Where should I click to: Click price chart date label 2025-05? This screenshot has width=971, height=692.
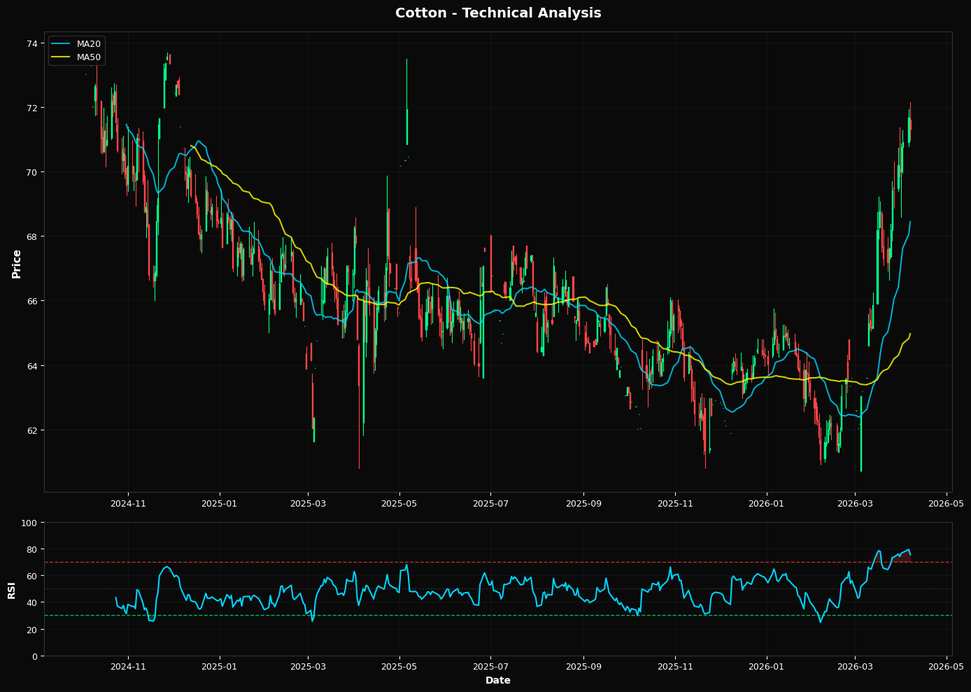(x=399, y=503)
